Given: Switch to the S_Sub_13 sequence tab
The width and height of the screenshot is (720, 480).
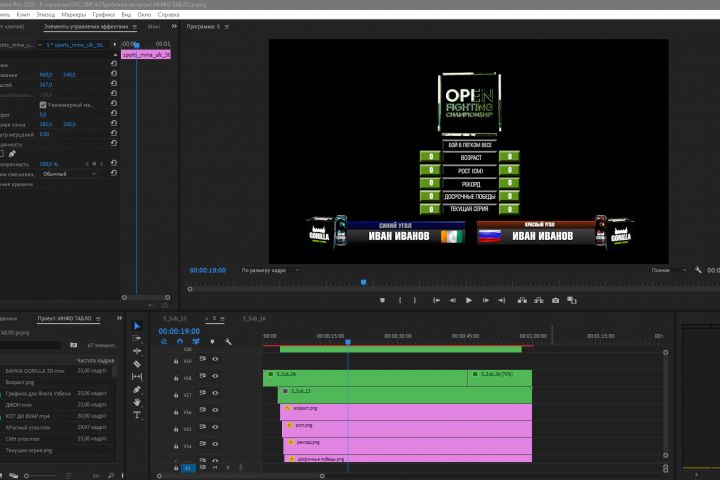Looking at the screenshot, I should [174, 318].
